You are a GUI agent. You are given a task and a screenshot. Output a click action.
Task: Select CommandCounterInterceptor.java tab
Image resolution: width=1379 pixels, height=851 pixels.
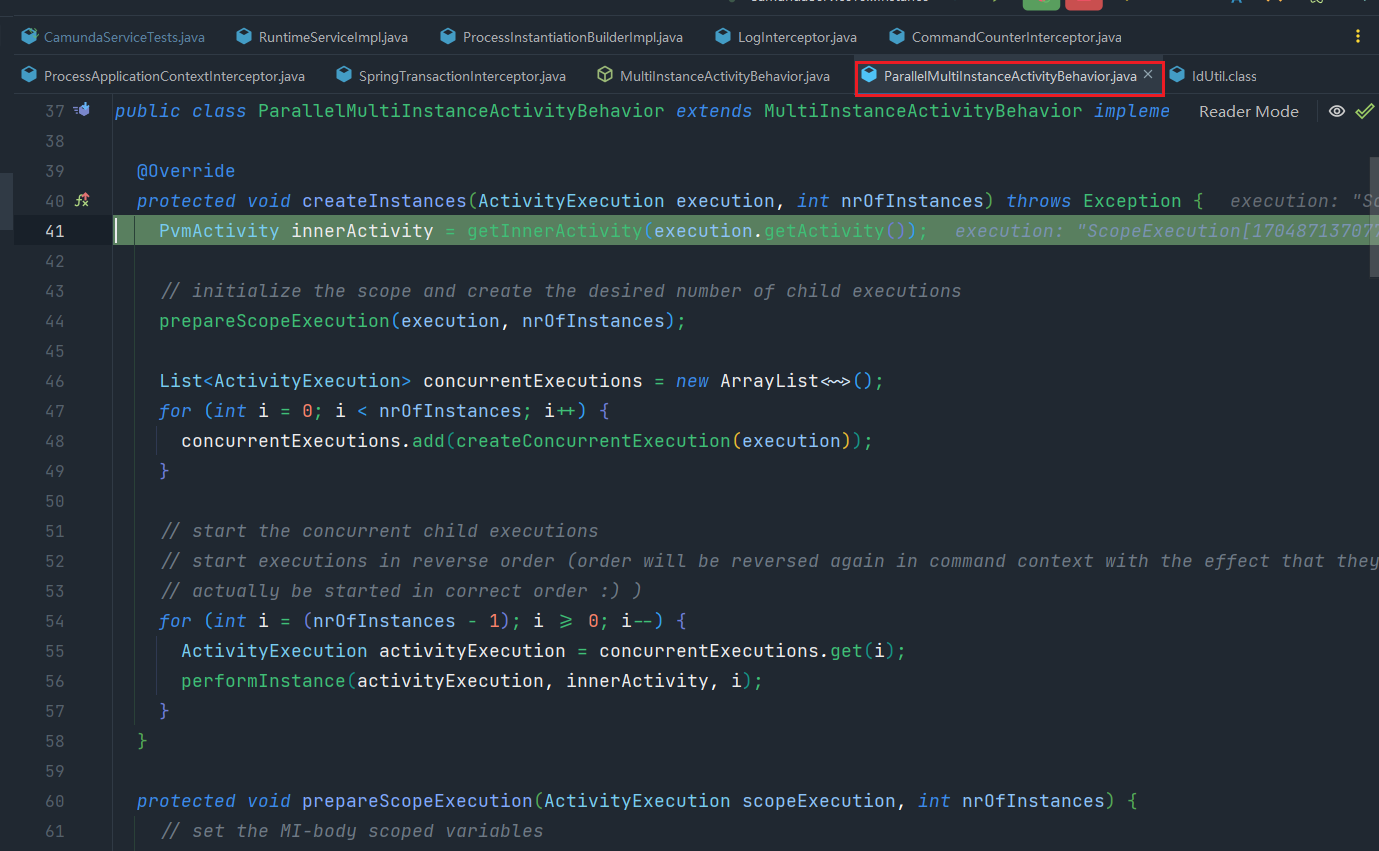click(1005, 37)
